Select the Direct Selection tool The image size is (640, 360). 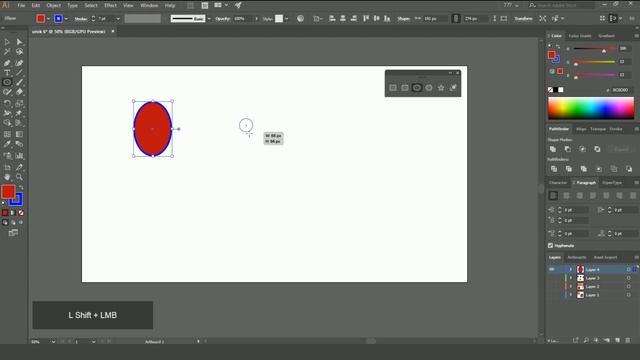19,42
